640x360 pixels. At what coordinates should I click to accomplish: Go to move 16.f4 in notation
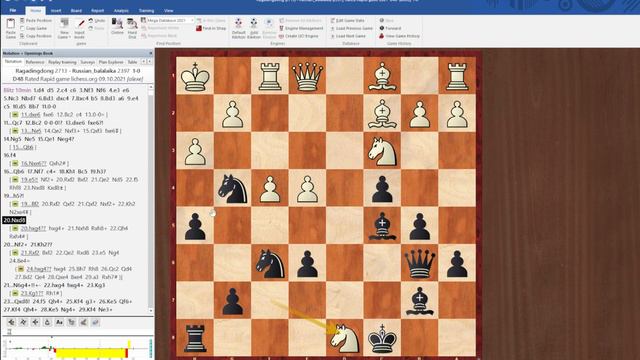pos(9,155)
